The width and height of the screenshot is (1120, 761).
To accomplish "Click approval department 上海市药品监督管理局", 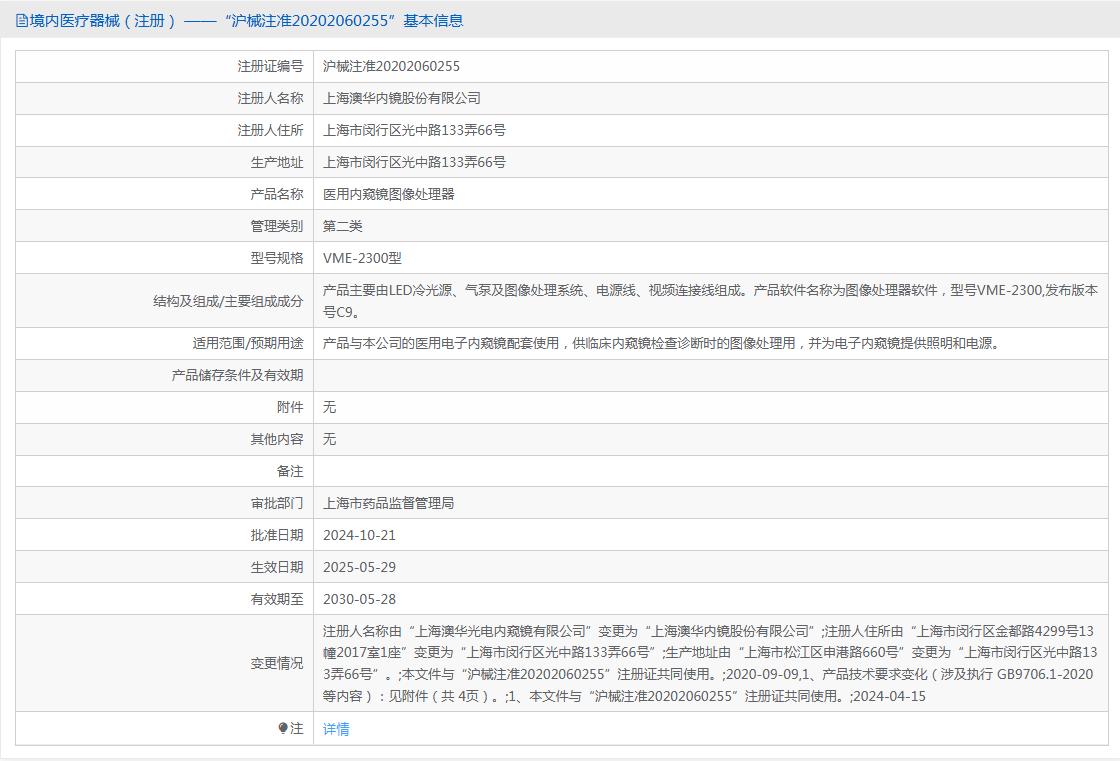I will pyautogui.click(x=389, y=503).
